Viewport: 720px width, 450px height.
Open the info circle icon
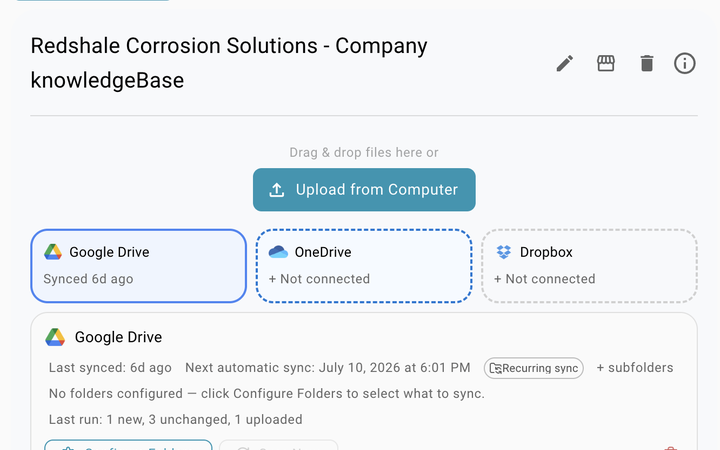[684, 63]
